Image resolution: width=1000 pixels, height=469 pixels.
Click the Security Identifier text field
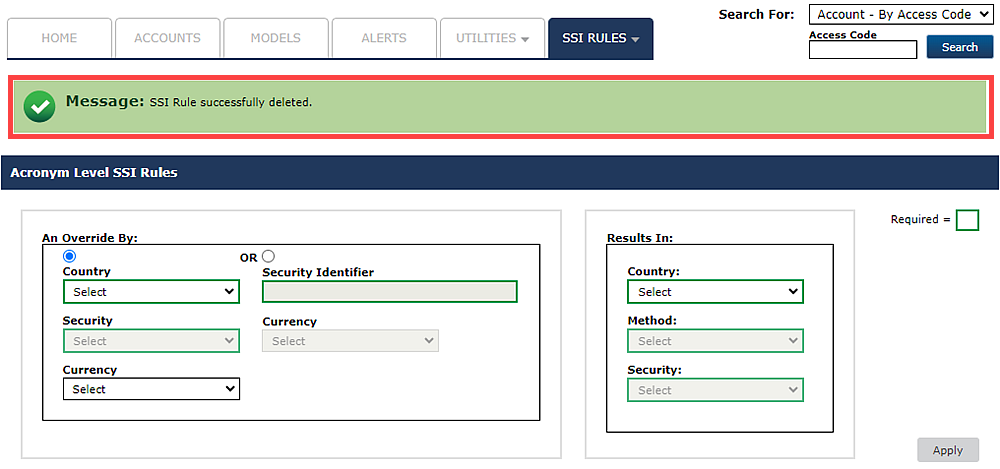[x=389, y=292]
